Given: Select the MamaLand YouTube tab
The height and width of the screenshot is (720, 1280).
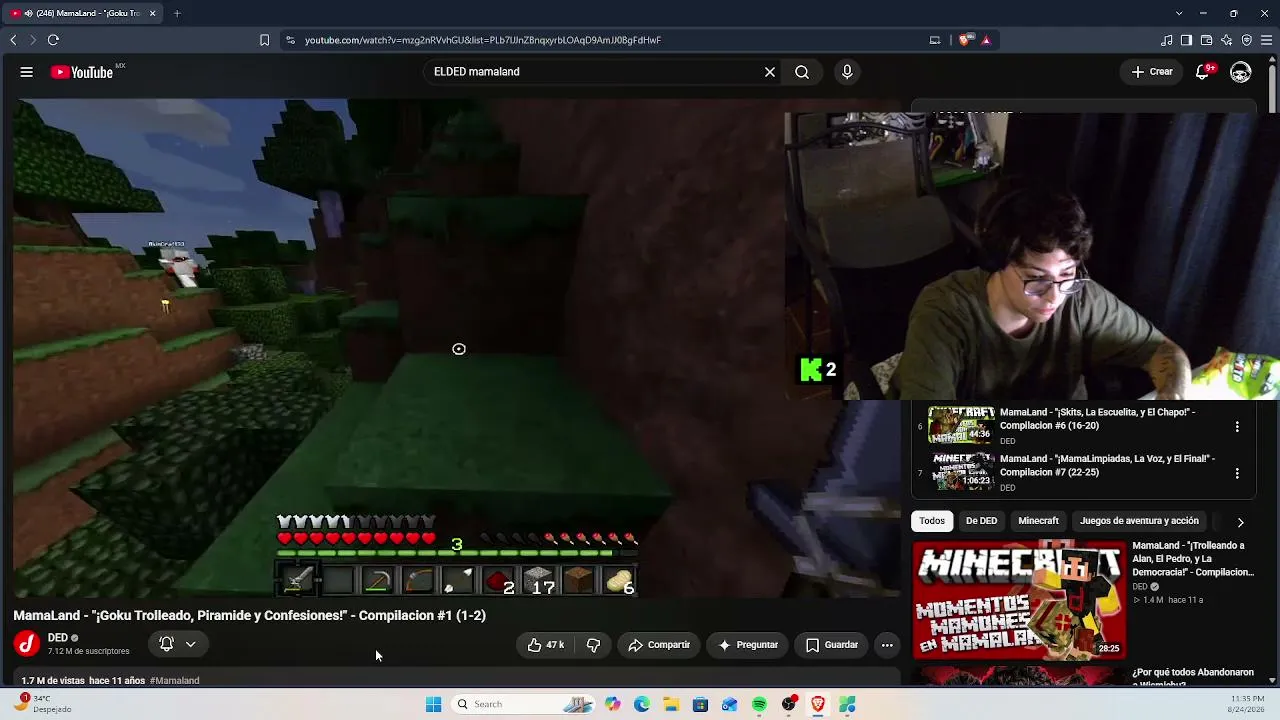Looking at the screenshot, I should 84,13.
